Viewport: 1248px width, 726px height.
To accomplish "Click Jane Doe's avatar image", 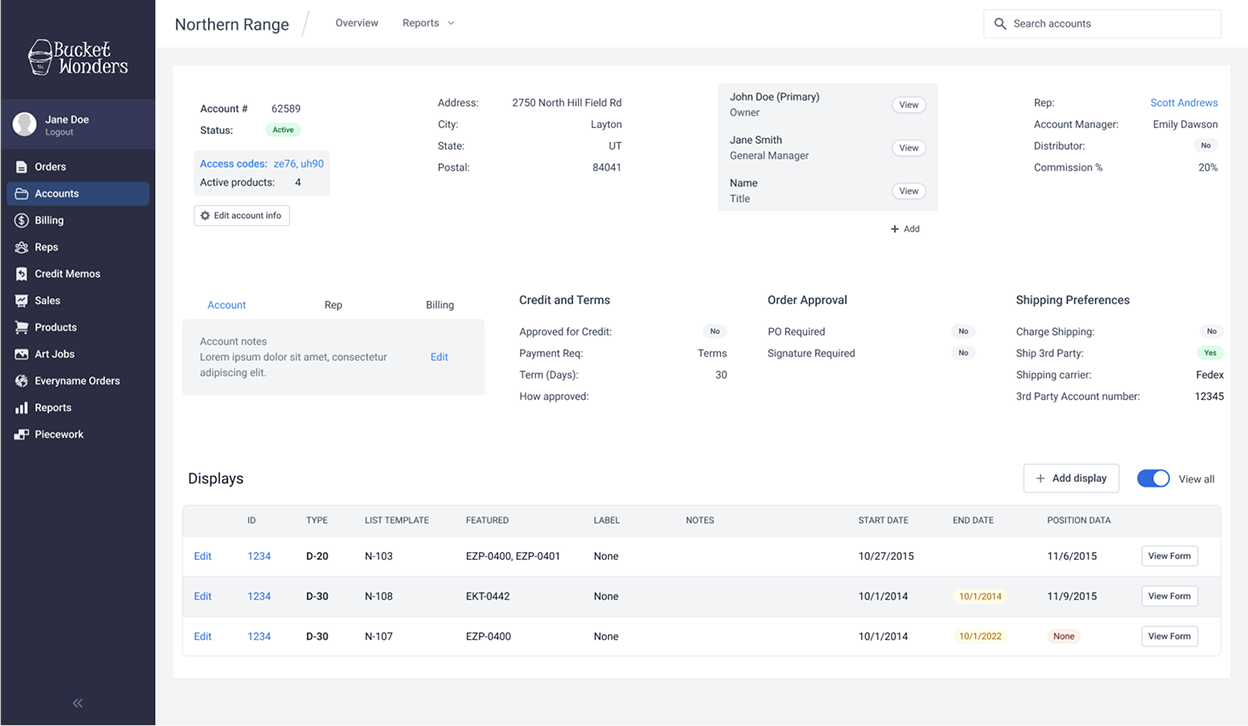I will [24, 124].
